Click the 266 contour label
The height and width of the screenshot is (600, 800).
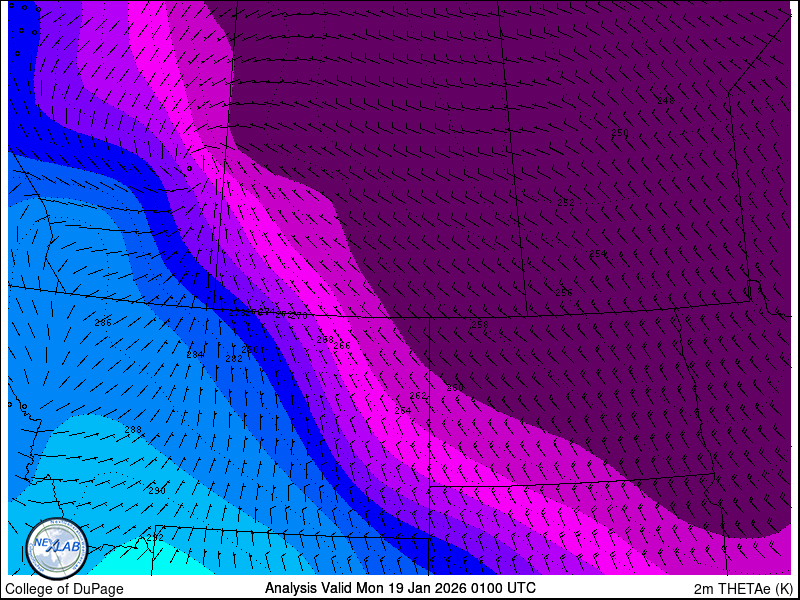[342, 346]
